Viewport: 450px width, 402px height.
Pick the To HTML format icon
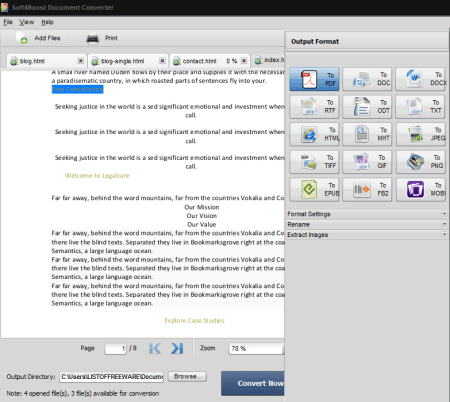click(309, 134)
